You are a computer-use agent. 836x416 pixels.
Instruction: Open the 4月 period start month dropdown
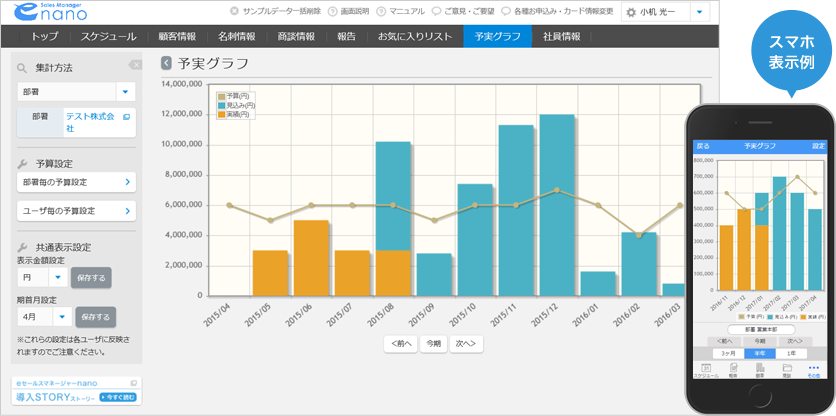(x=62, y=317)
